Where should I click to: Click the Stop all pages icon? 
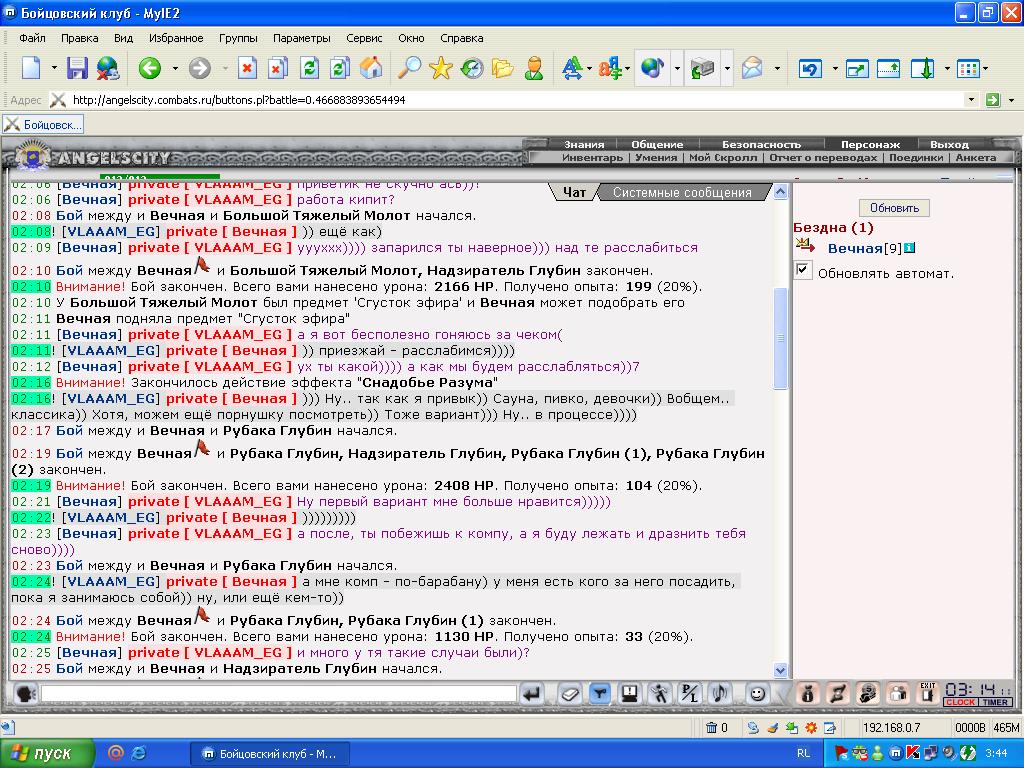click(278, 67)
